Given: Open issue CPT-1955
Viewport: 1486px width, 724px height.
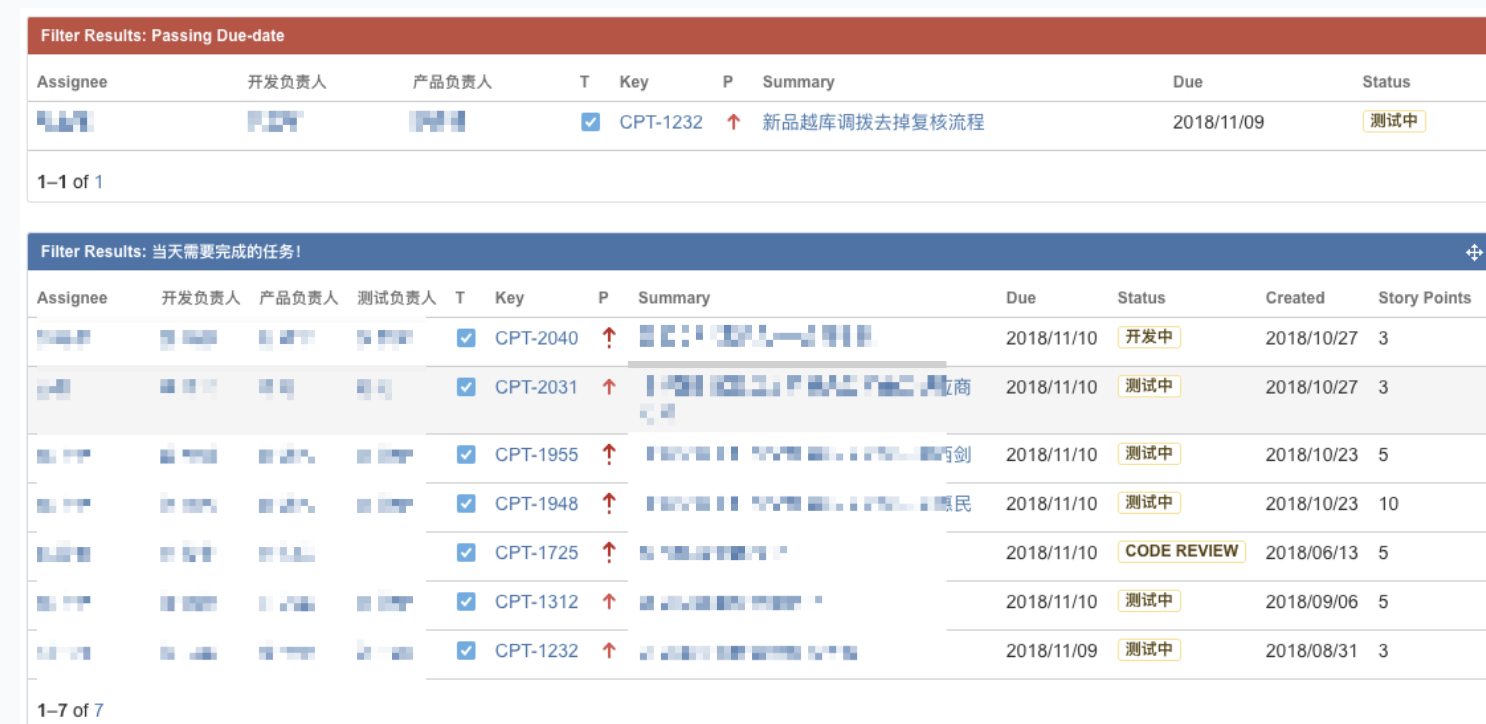Looking at the screenshot, I should [536, 455].
